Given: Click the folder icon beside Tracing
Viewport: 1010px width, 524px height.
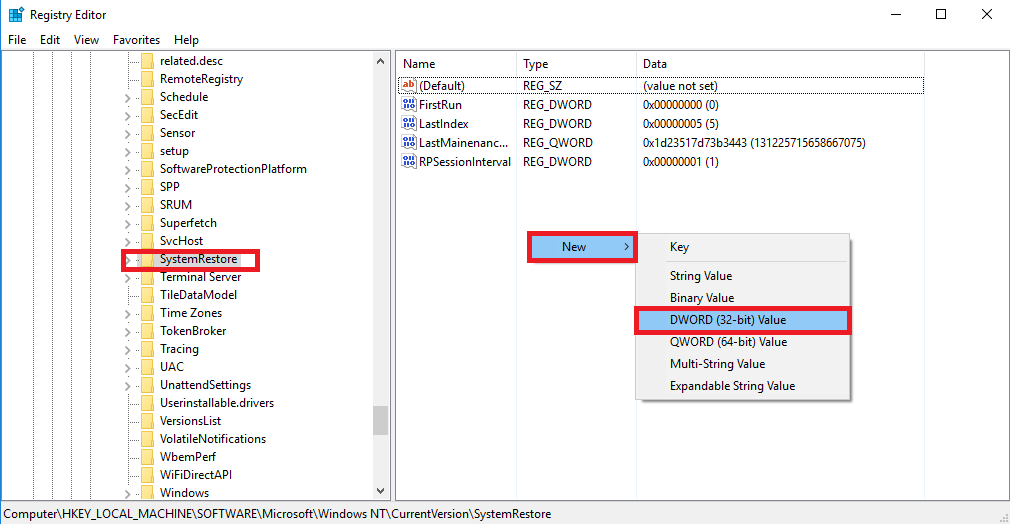Looking at the screenshot, I should point(148,349).
